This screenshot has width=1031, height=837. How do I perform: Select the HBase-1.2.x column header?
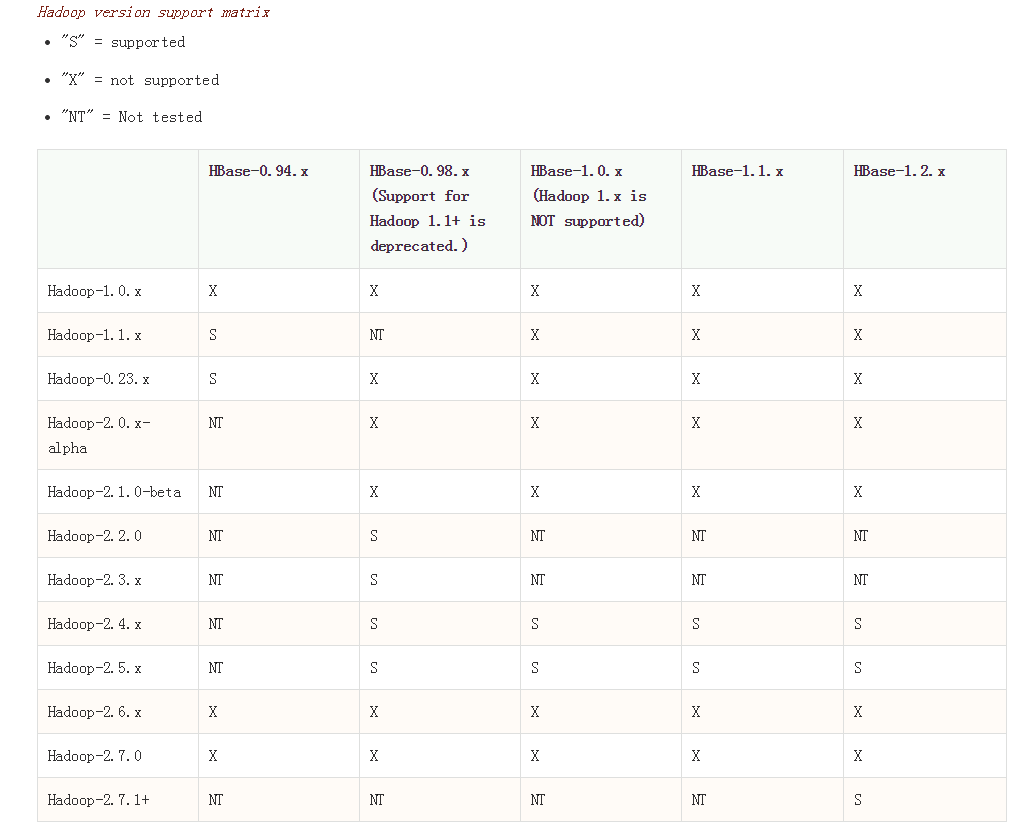(899, 171)
